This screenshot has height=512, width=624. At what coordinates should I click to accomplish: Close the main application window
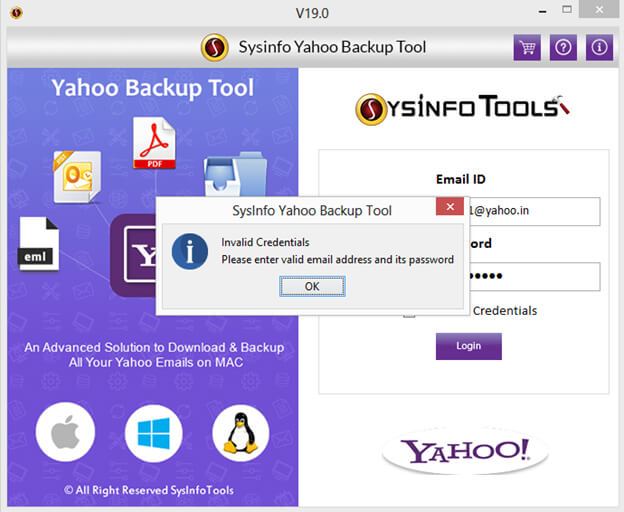[599, 10]
